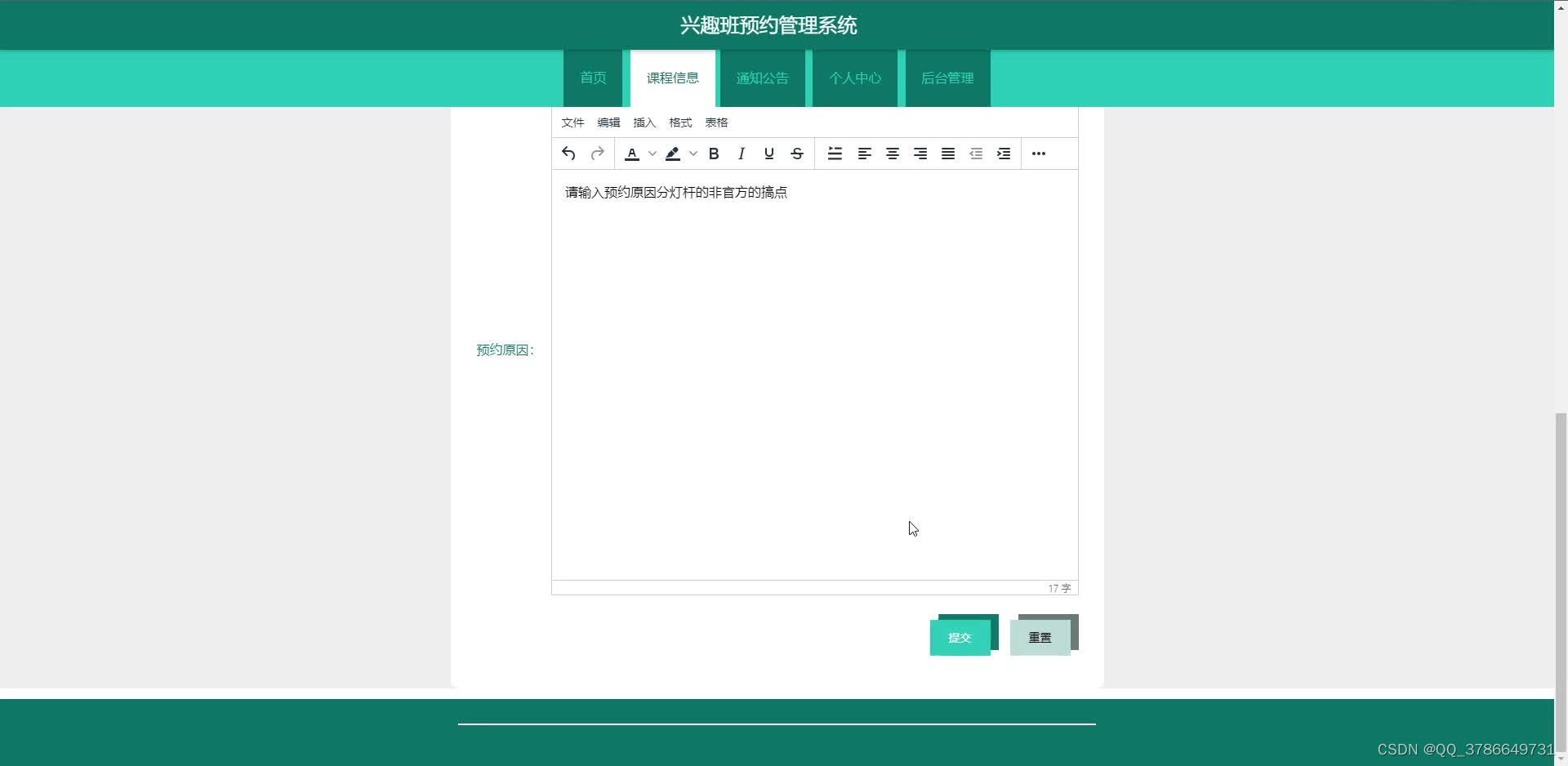The height and width of the screenshot is (766, 1568).
Task: Toggle underline formatting
Action: (769, 154)
